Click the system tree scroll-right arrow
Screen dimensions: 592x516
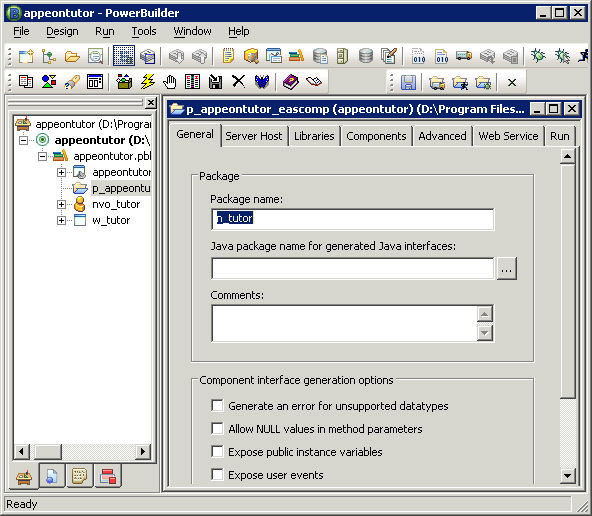[x=143, y=451]
